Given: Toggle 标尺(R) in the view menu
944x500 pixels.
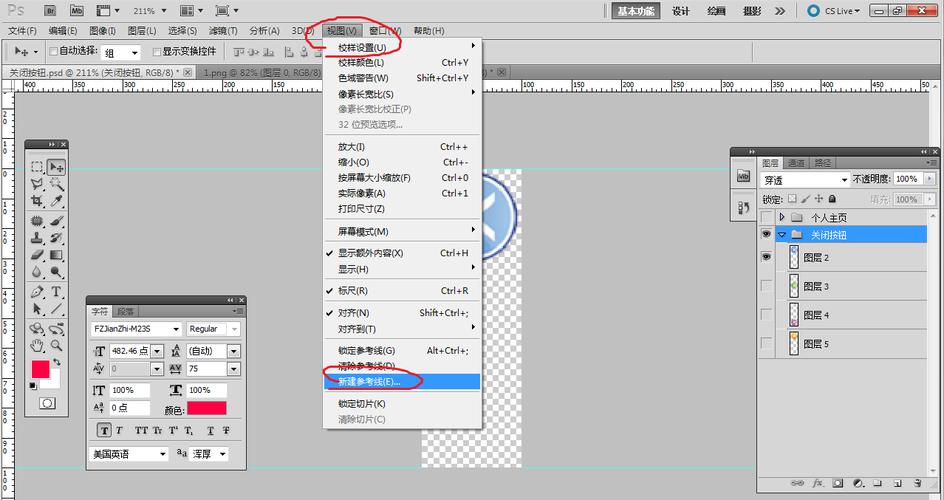Looking at the screenshot, I should pyautogui.click(x=402, y=291).
